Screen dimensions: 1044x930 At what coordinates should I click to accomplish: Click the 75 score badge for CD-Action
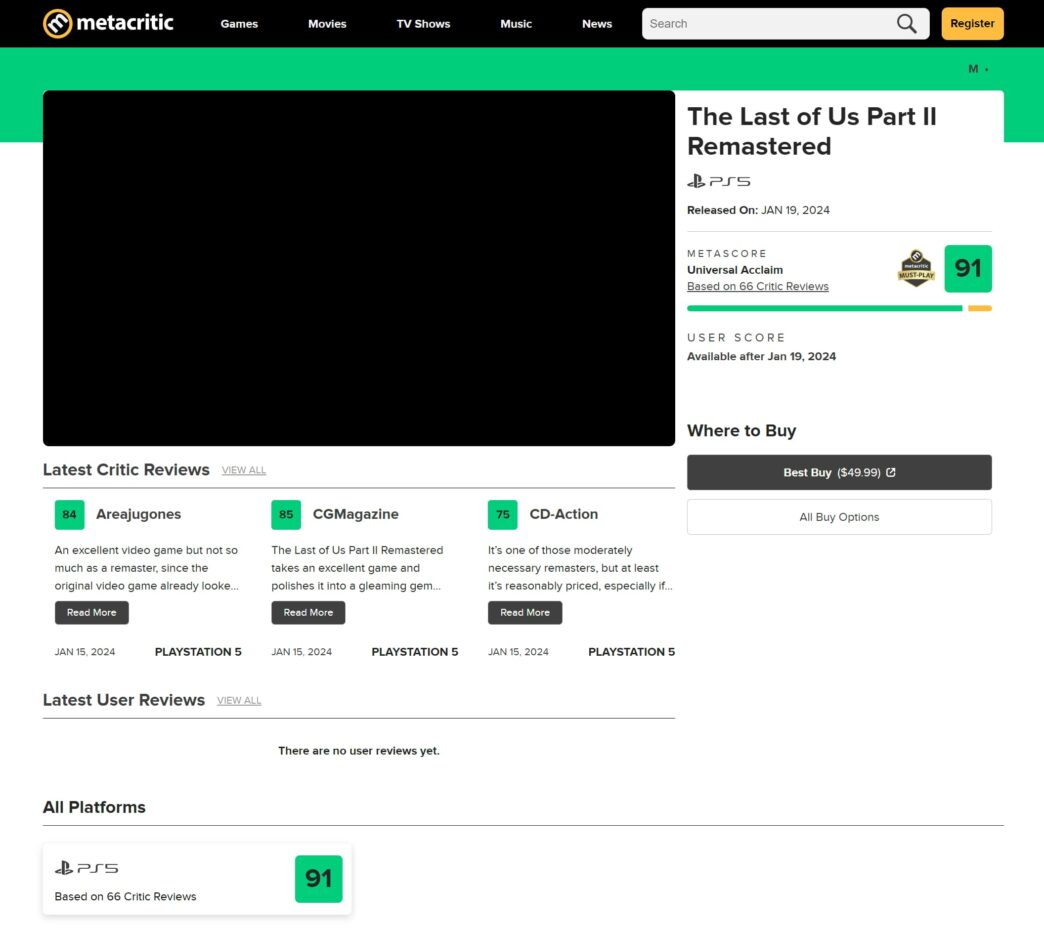[503, 515]
